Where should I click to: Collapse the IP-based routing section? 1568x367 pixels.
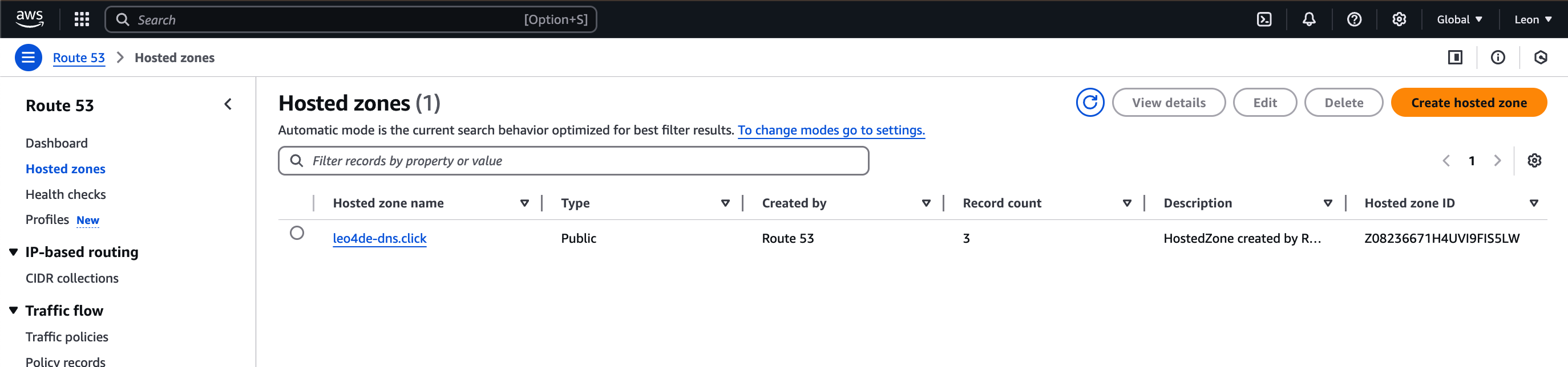pyautogui.click(x=13, y=252)
